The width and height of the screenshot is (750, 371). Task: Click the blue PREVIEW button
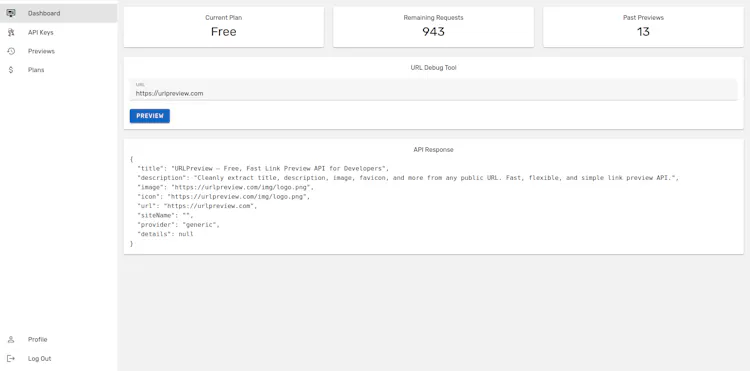pos(150,116)
